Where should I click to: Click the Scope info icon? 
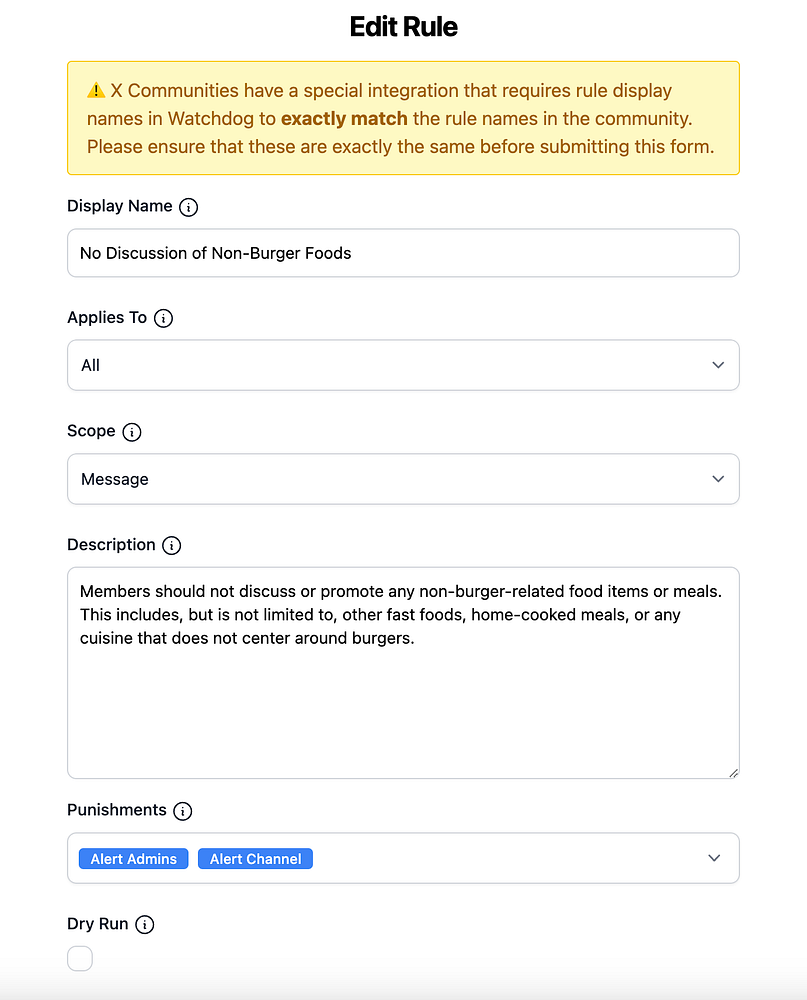pos(131,432)
